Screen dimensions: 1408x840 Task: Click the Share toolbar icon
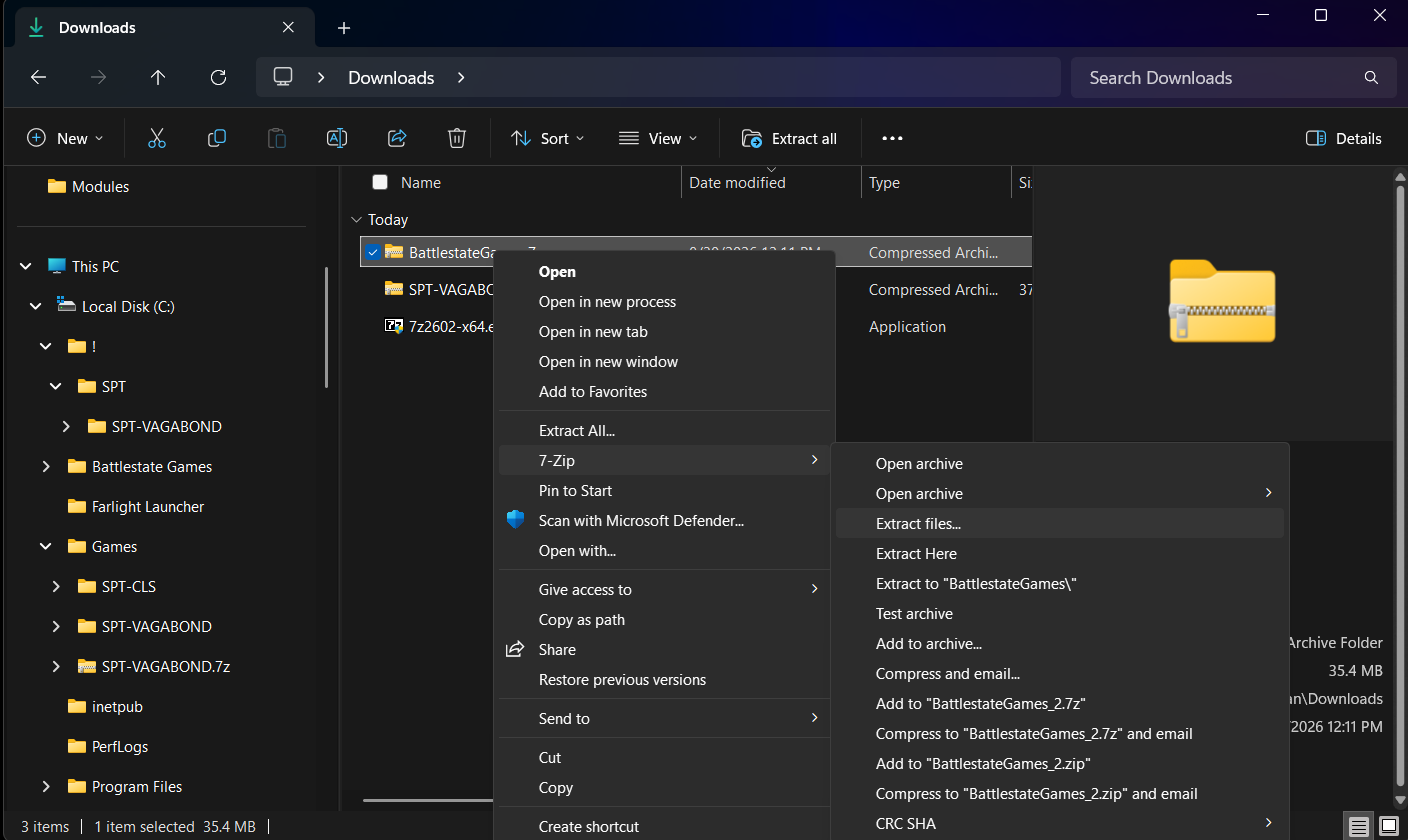tap(397, 138)
